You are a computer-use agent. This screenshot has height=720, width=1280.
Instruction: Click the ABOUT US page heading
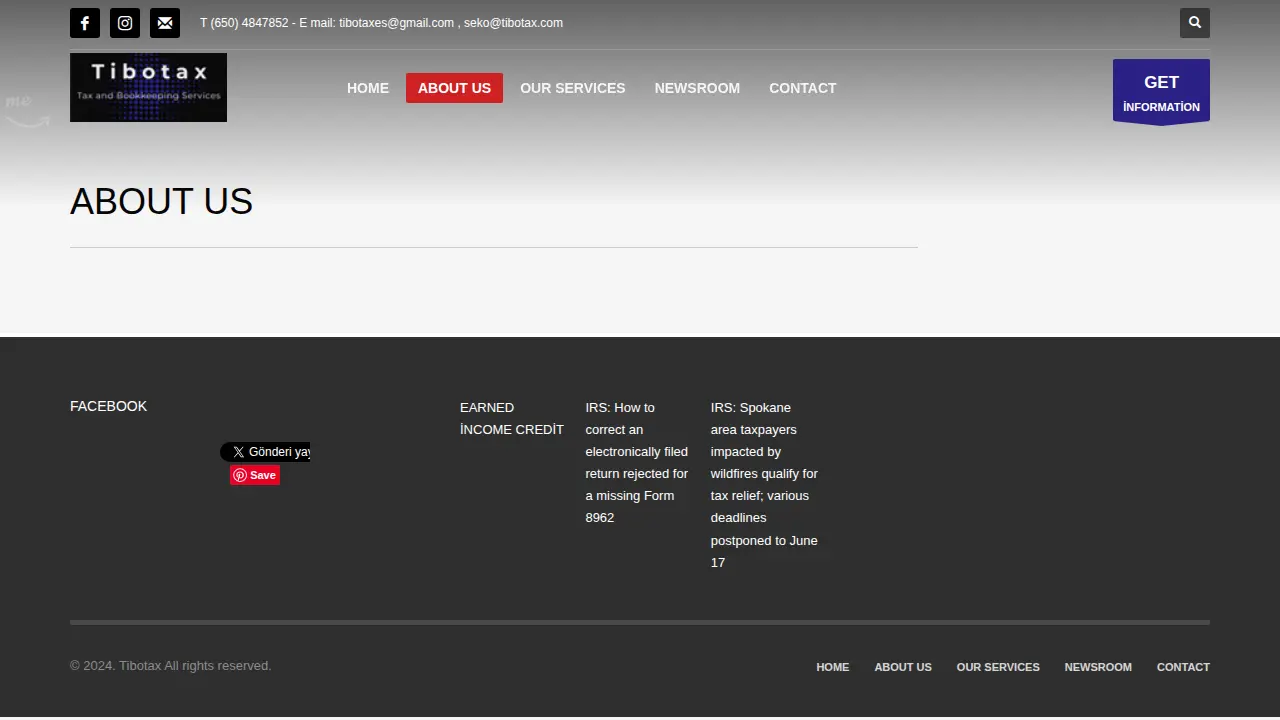[161, 202]
